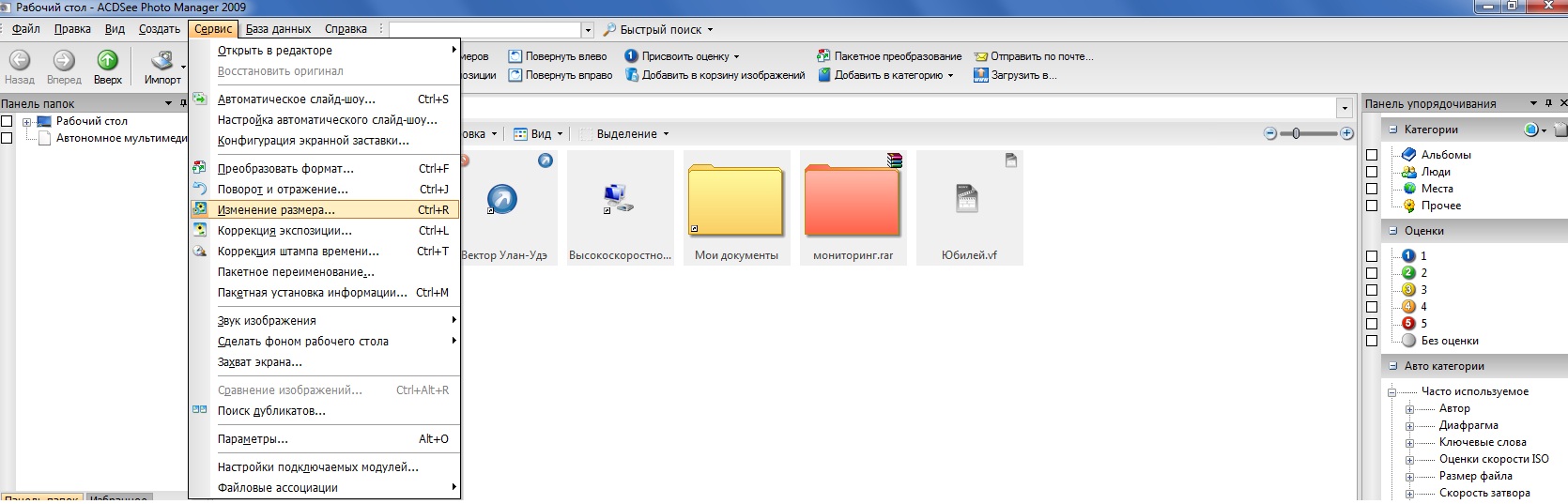Check the rating 4 checkbox
1568x504 pixels.
click(x=1372, y=307)
